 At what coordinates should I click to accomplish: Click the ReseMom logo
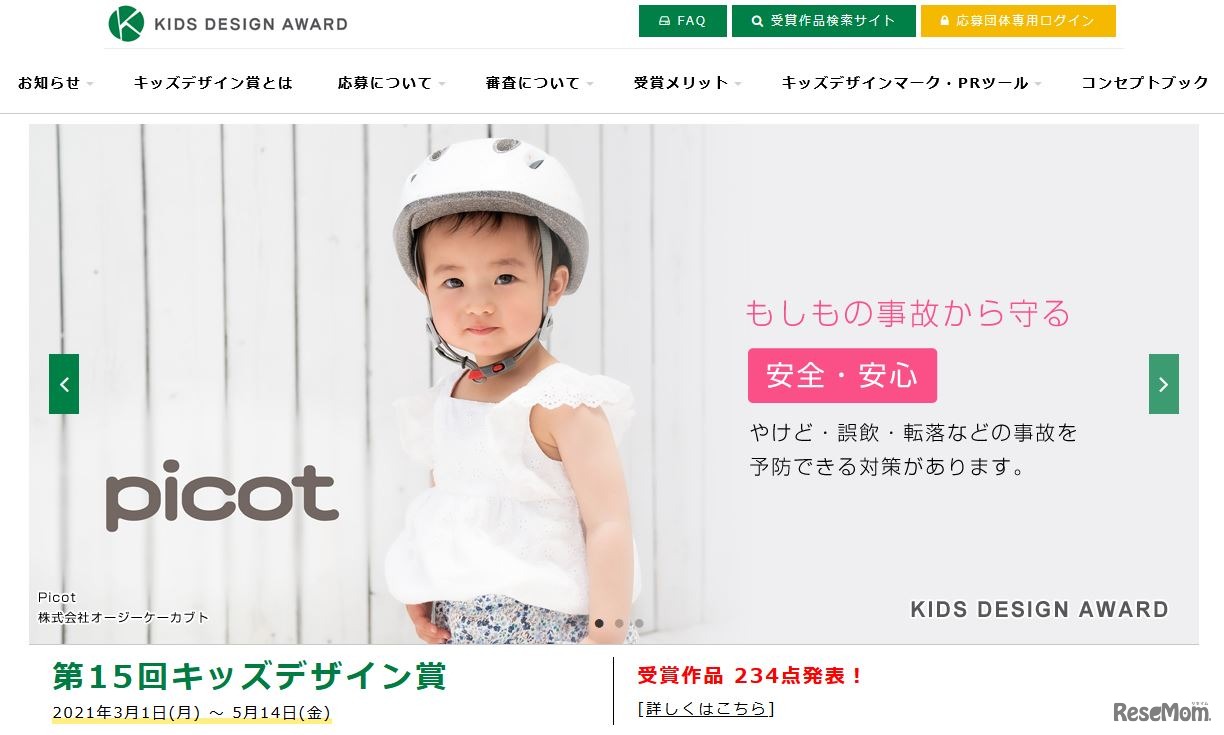click(x=1162, y=711)
